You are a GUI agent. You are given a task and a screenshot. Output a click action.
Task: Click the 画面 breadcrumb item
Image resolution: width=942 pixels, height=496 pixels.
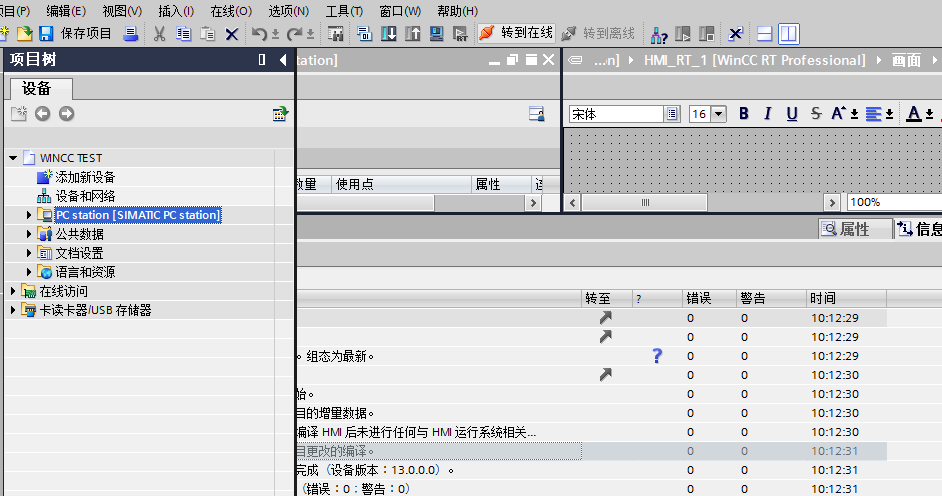click(907, 60)
